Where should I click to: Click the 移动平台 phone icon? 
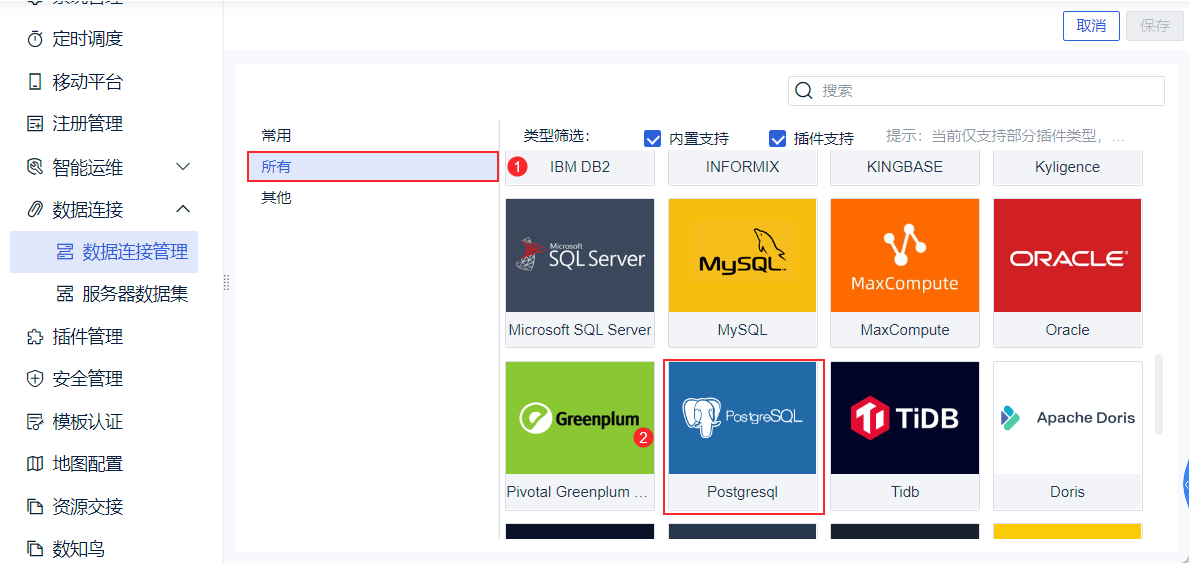(x=35, y=82)
